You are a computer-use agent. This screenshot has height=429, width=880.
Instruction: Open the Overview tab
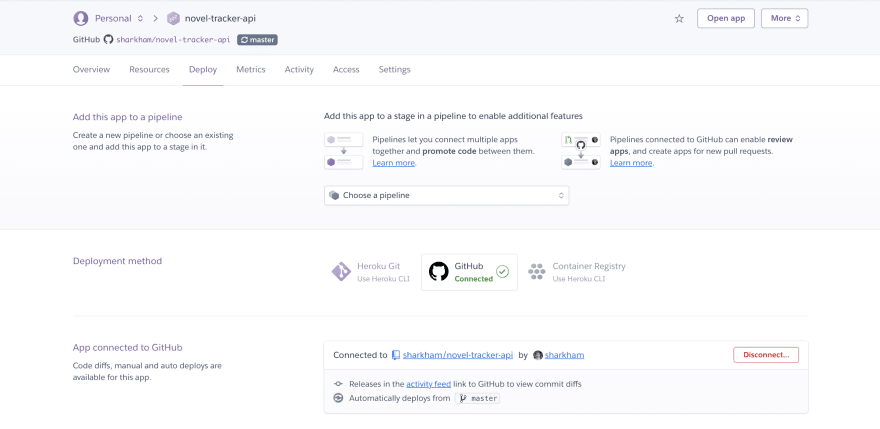click(91, 70)
